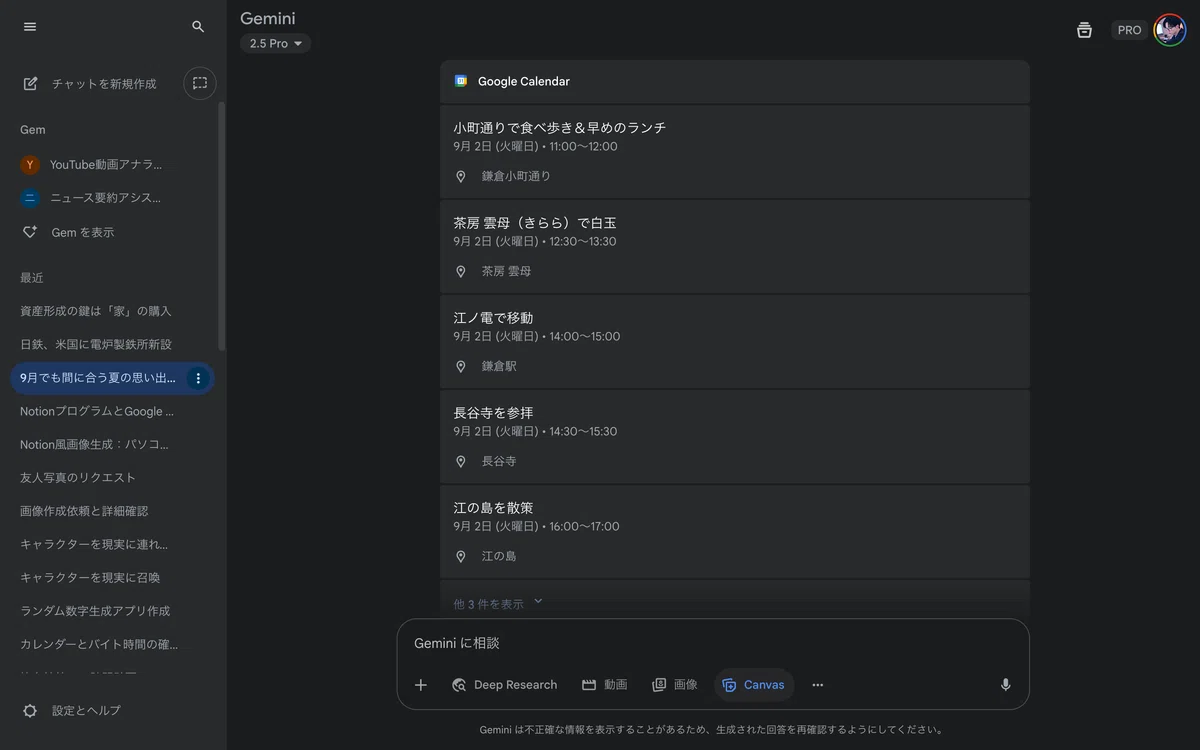1200x750 pixels.
Task: Open the 2.5 Pro model dropdown
Action: (275, 43)
